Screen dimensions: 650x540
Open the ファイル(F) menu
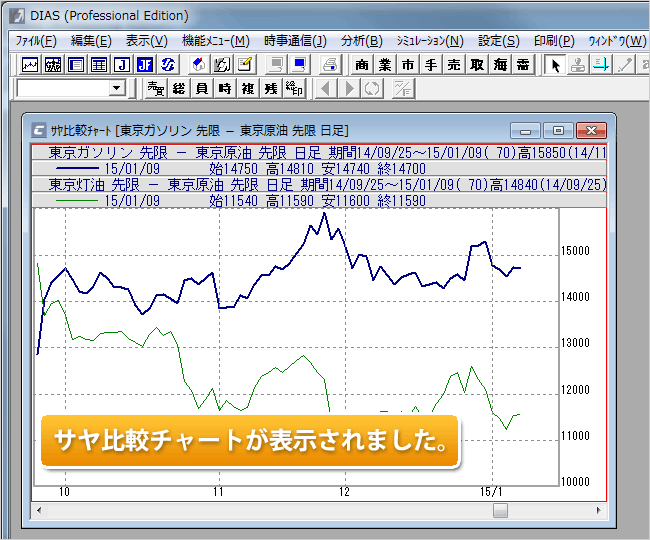[x=36, y=41]
